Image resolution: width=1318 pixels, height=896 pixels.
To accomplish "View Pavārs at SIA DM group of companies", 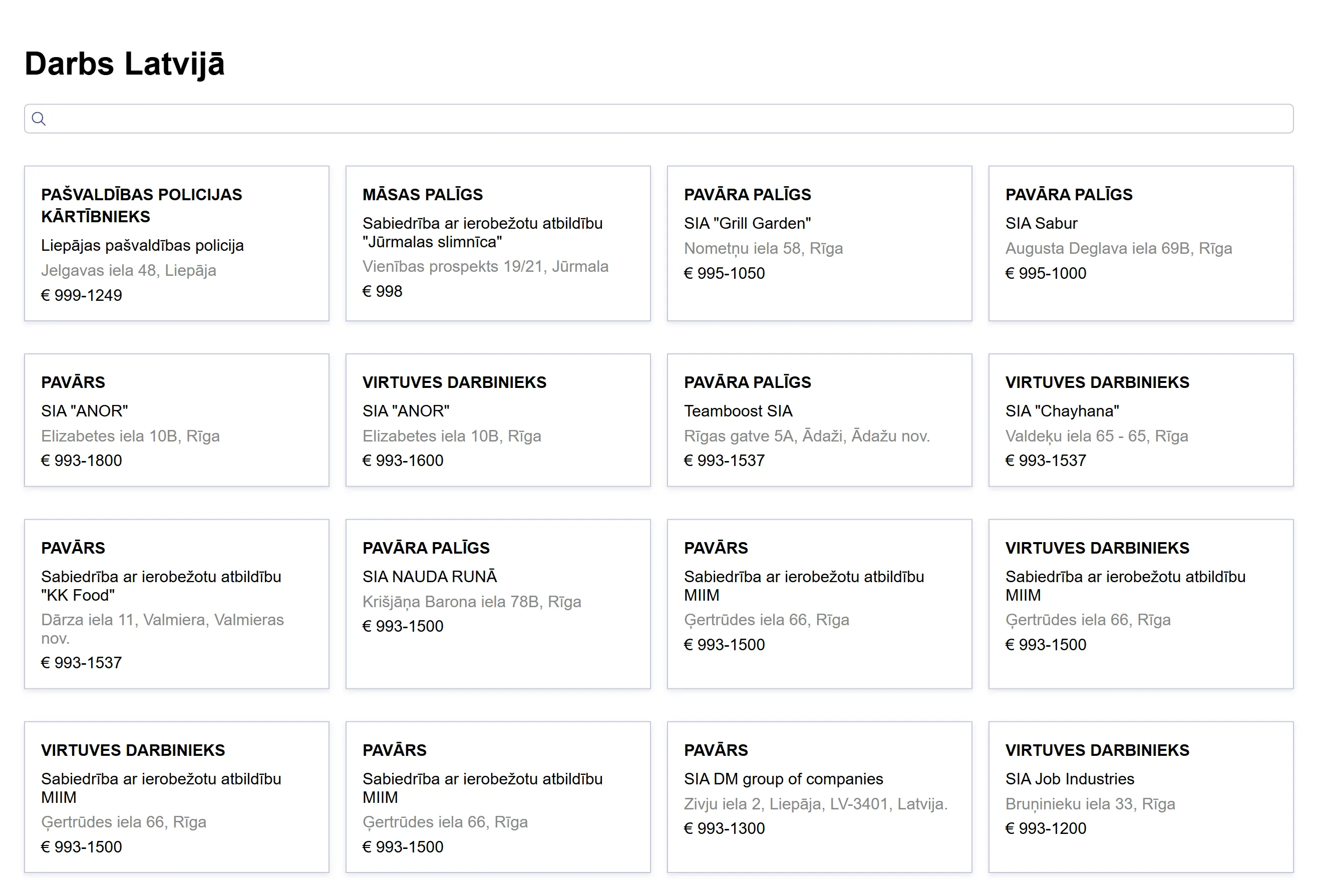I will tap(819, 796).
